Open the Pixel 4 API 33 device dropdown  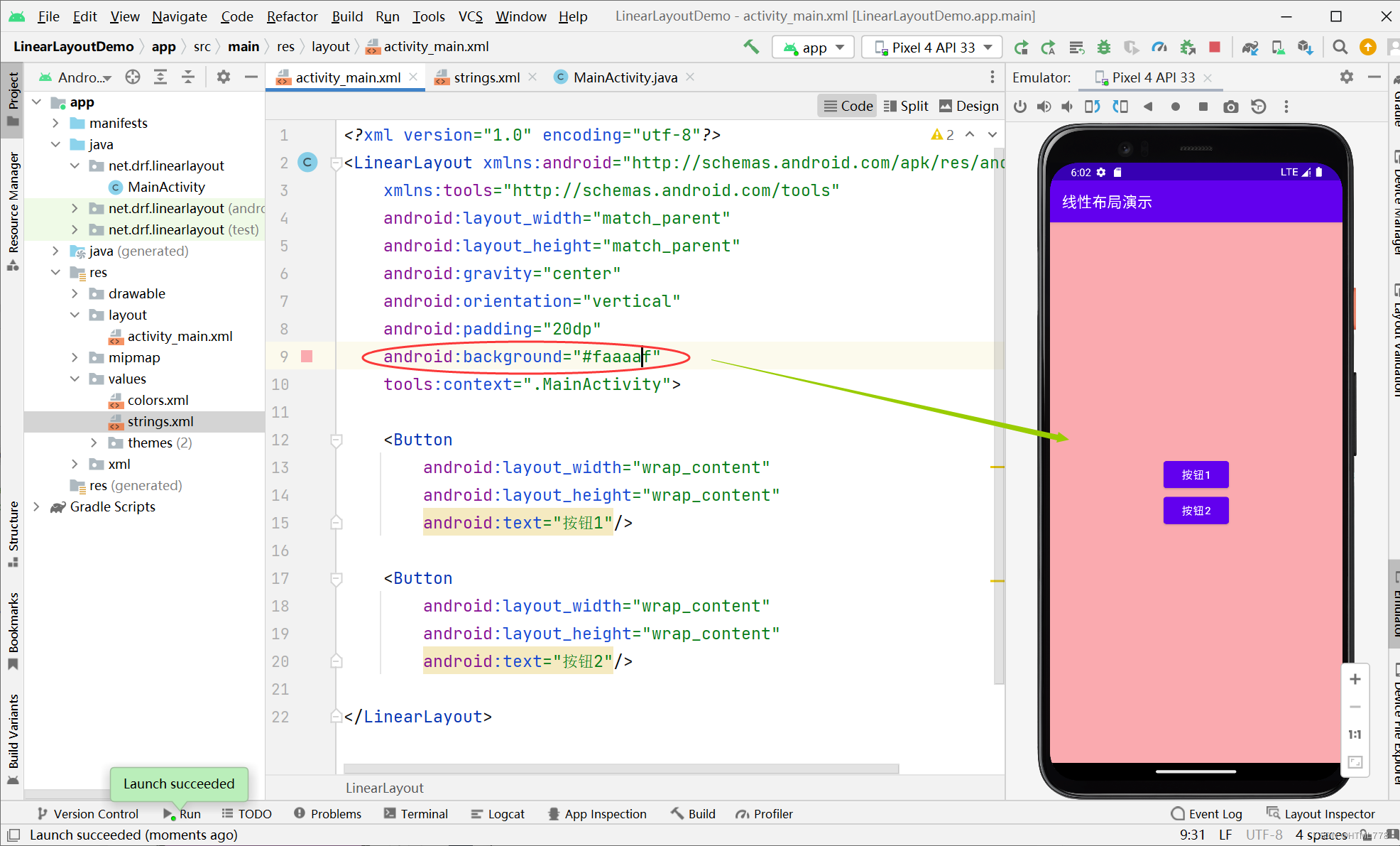pos(932,48)
